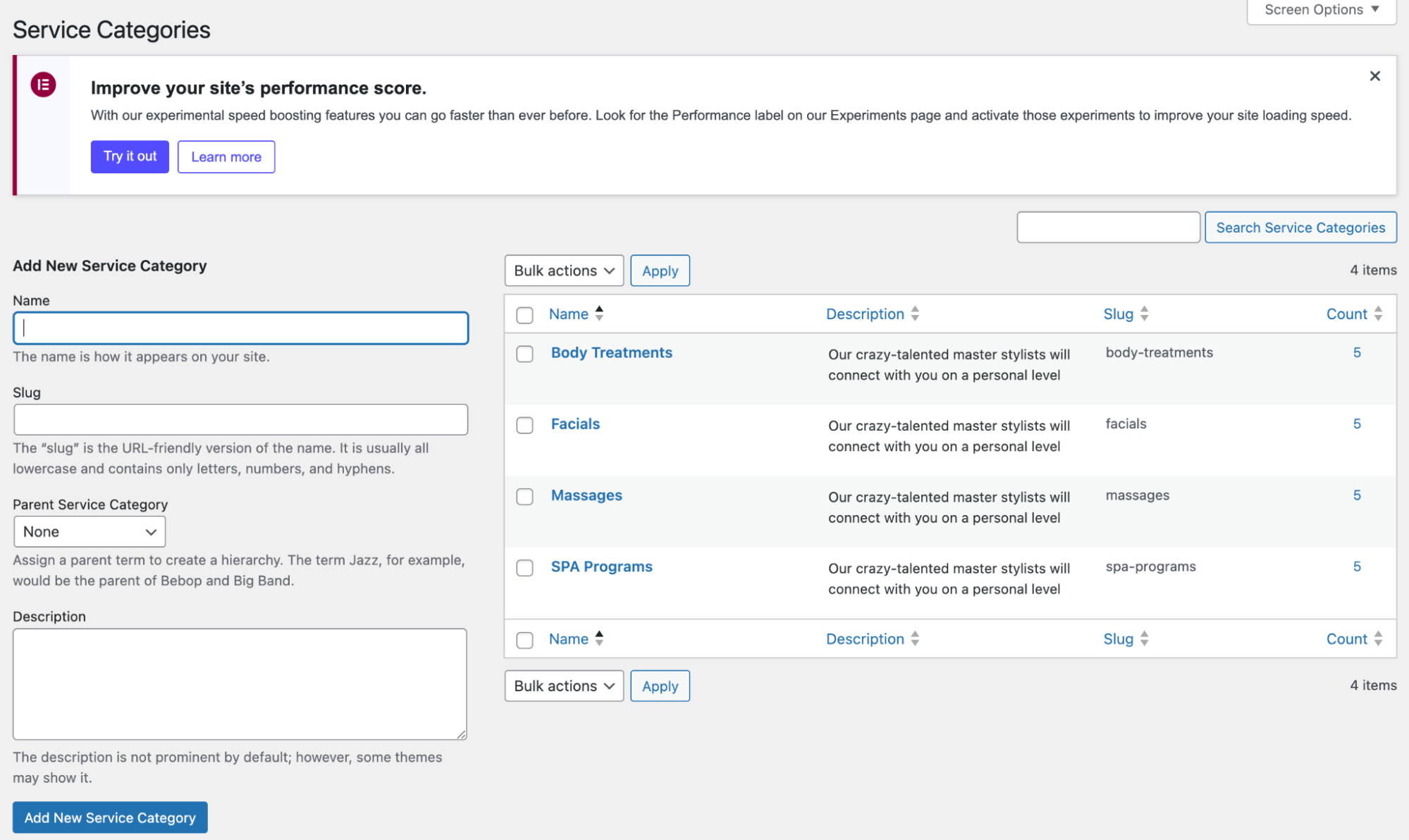The width and height of the screenshot is (1409, 840).
Task: Click the Elementor logo in the notice banner
Action: click(44, 85)
